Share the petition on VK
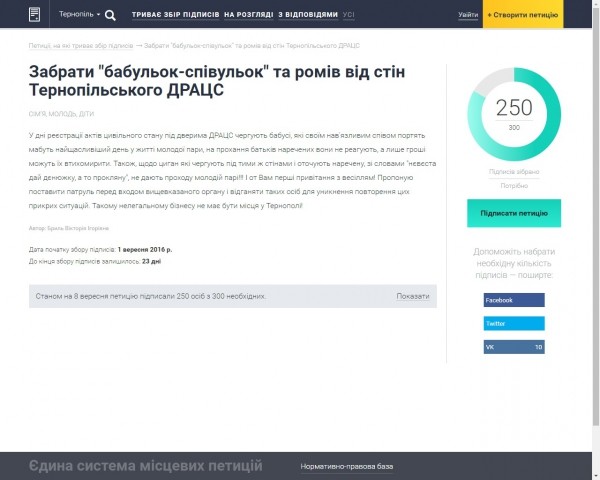This screenshot has width=600, height=480. [x=514, y=347]
